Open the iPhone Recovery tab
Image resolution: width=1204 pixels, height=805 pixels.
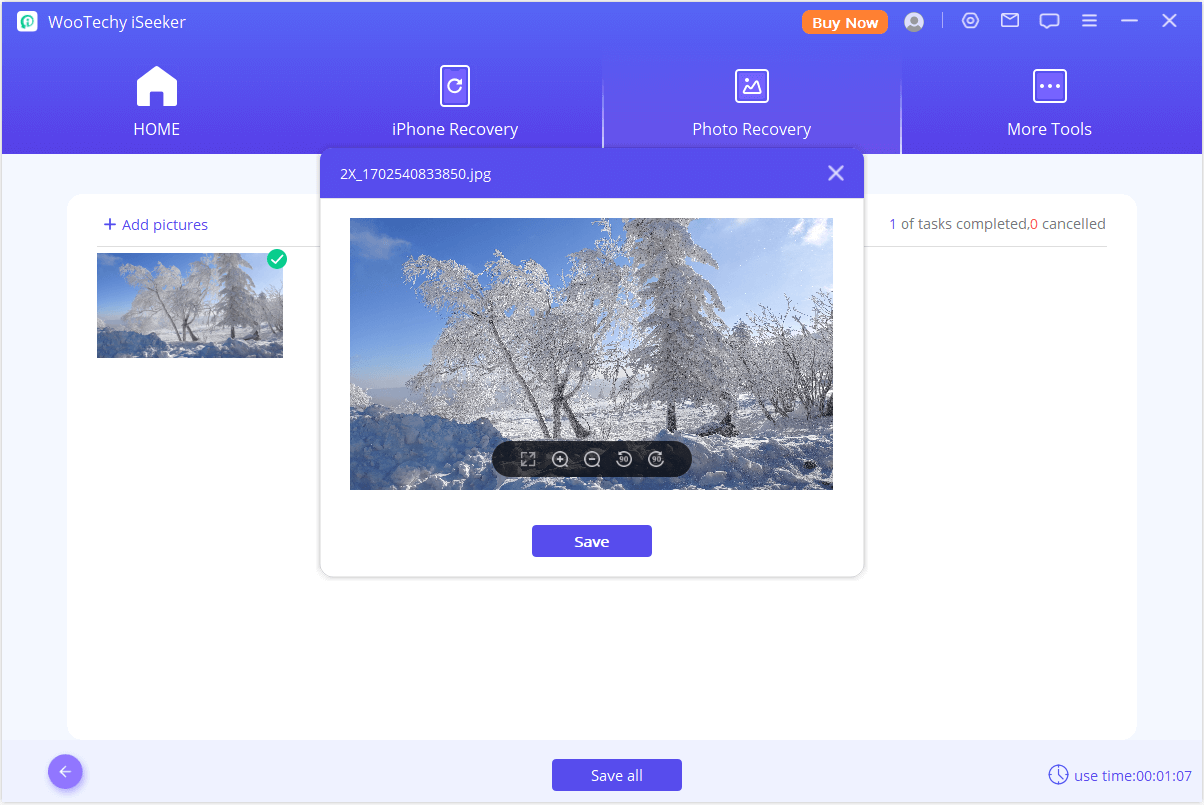[x=455, y=102]
